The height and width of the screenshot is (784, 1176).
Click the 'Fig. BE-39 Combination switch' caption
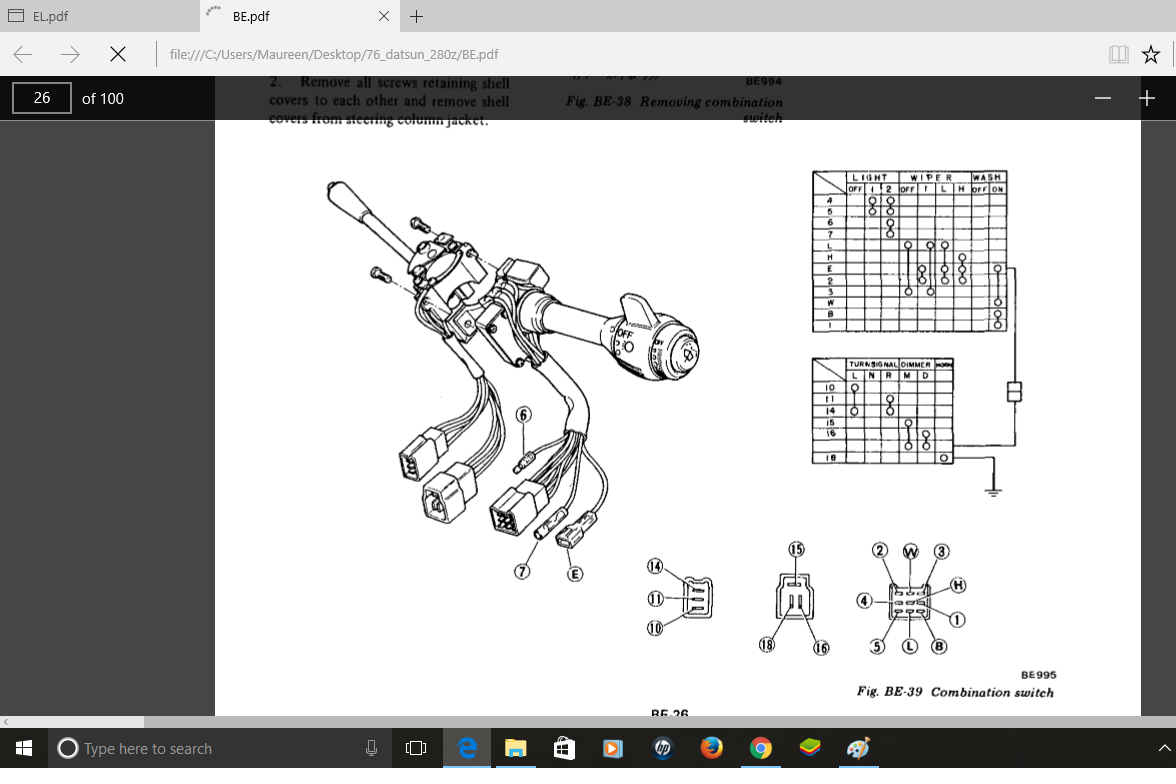[955, 692]
